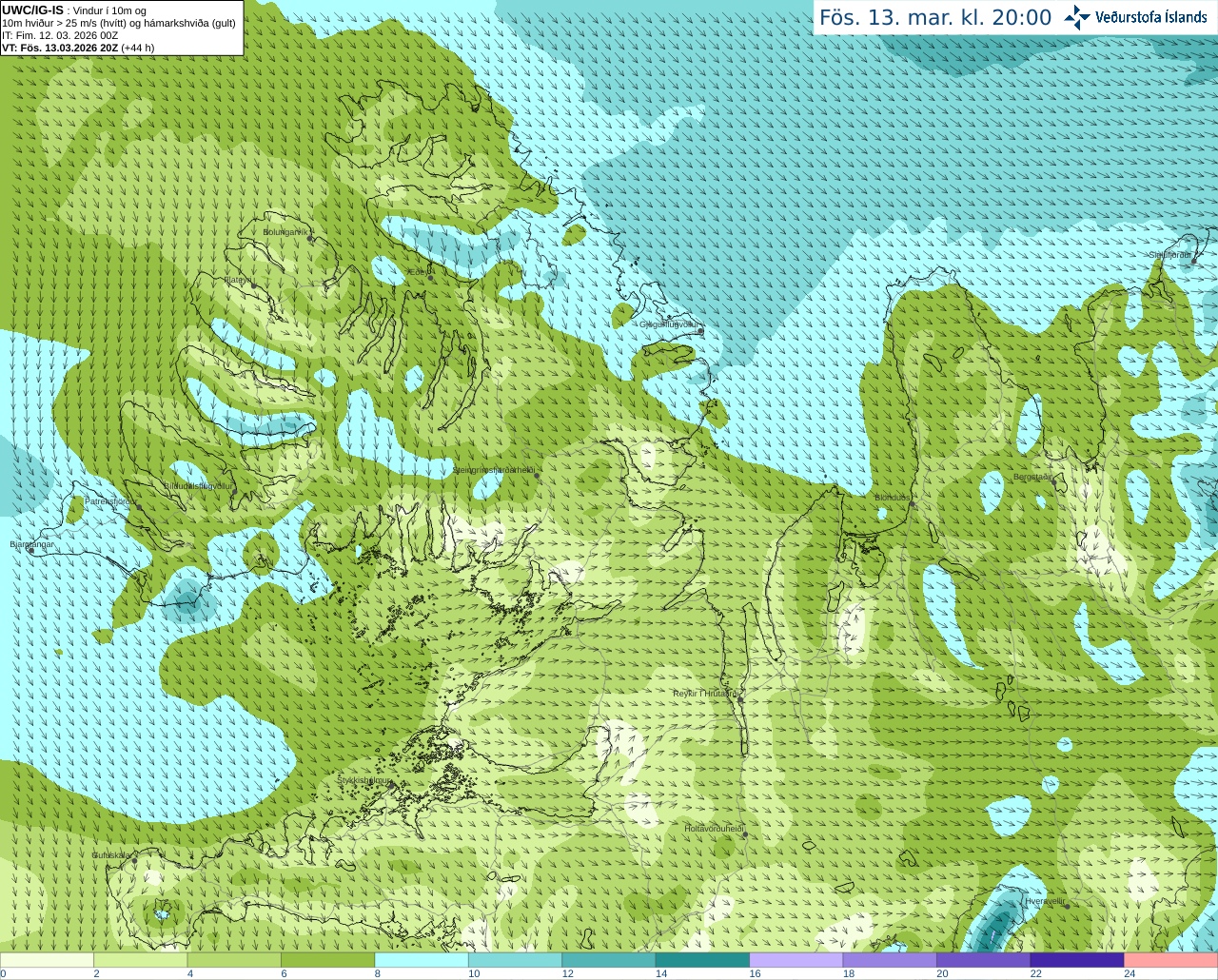The image size is (1218, 980).
Task: Click the 20–22 m/s violet legend swatch
Action: [984, 960]
